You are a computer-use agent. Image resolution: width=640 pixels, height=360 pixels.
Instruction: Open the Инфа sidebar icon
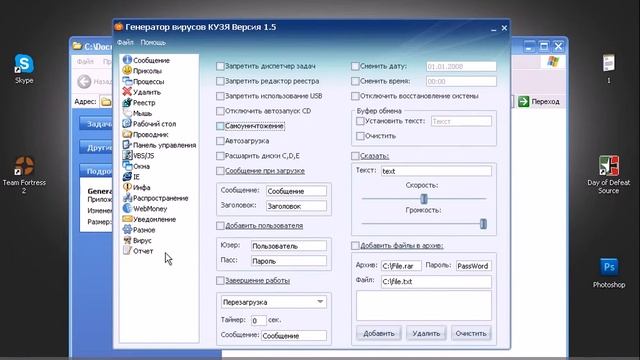click(x=127, y=187)
